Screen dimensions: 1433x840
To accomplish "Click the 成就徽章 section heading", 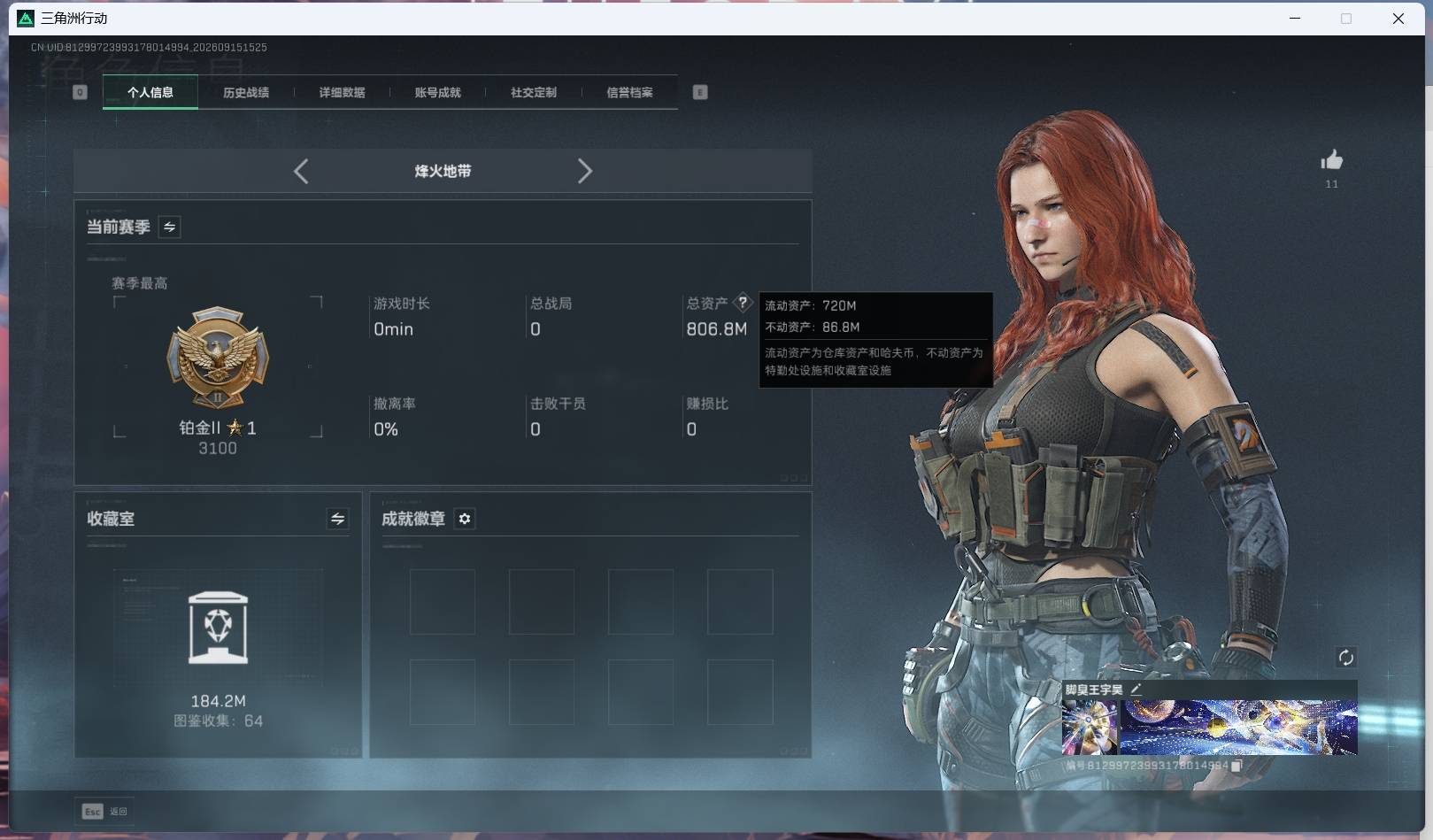I will coord(413,519).
